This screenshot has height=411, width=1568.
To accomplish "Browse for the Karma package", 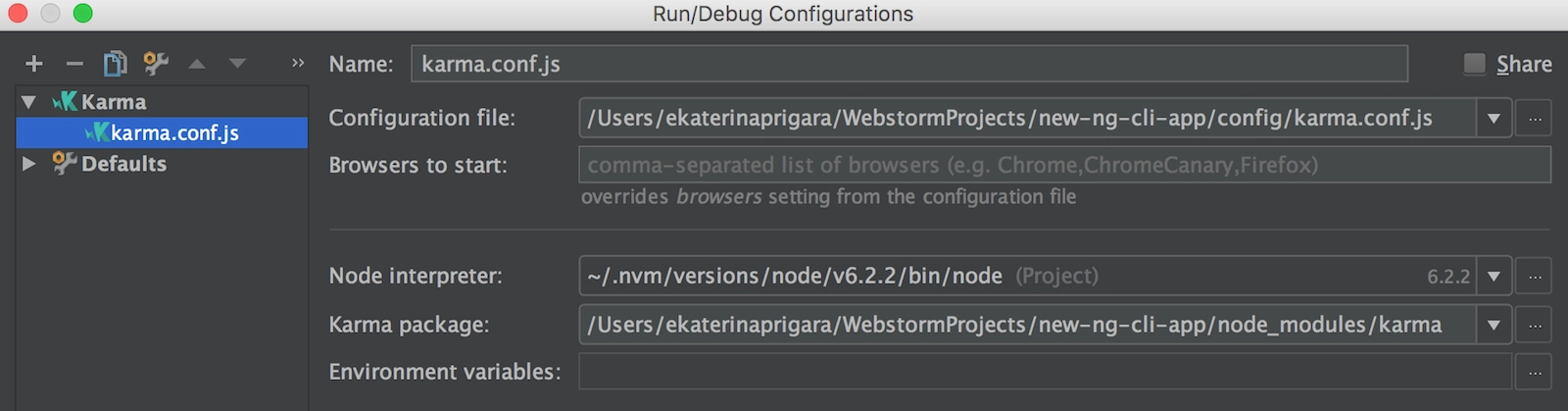I will coord(1535,324).
